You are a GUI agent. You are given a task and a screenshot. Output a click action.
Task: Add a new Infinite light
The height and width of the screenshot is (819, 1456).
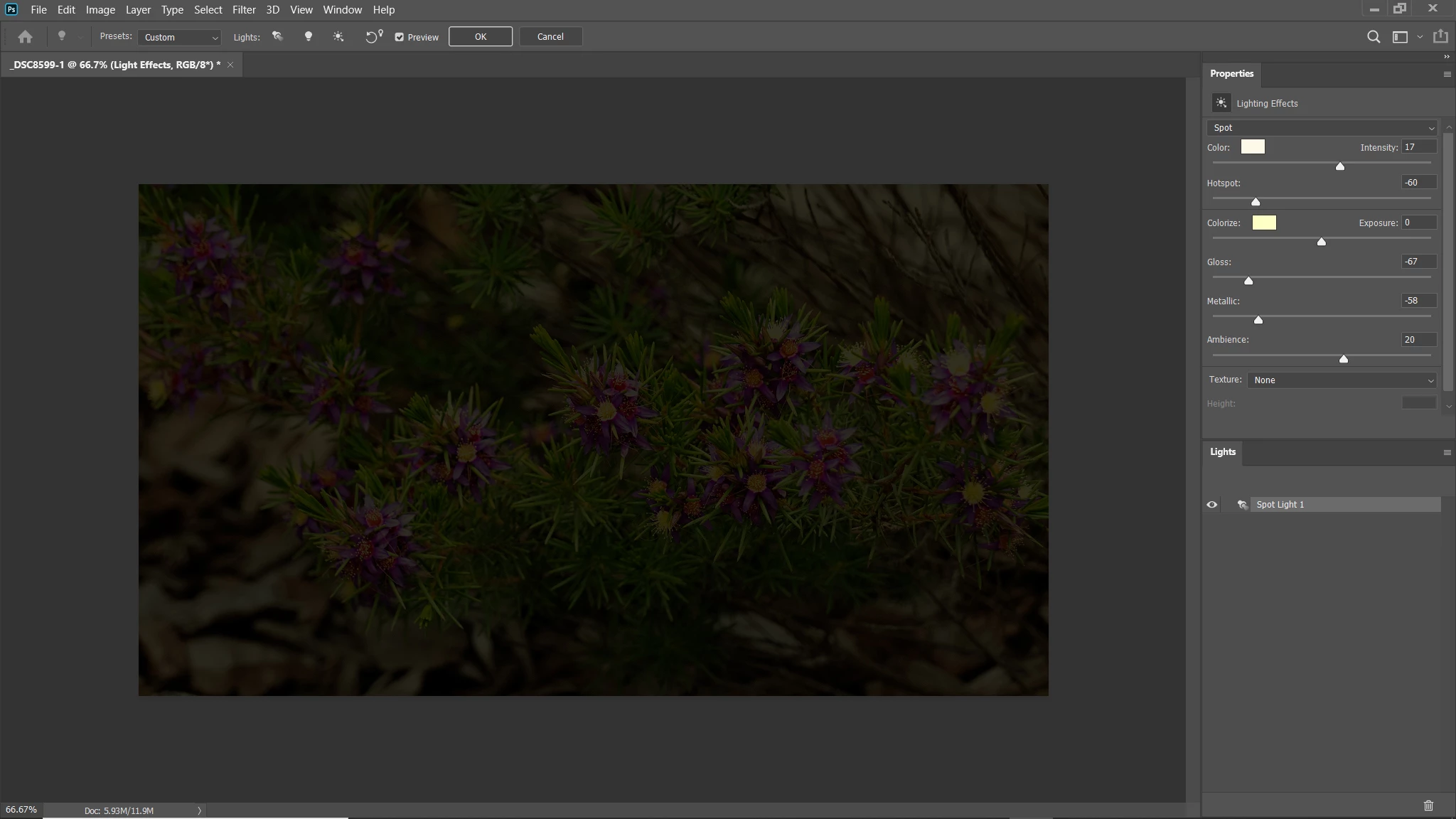pos(338,37)
